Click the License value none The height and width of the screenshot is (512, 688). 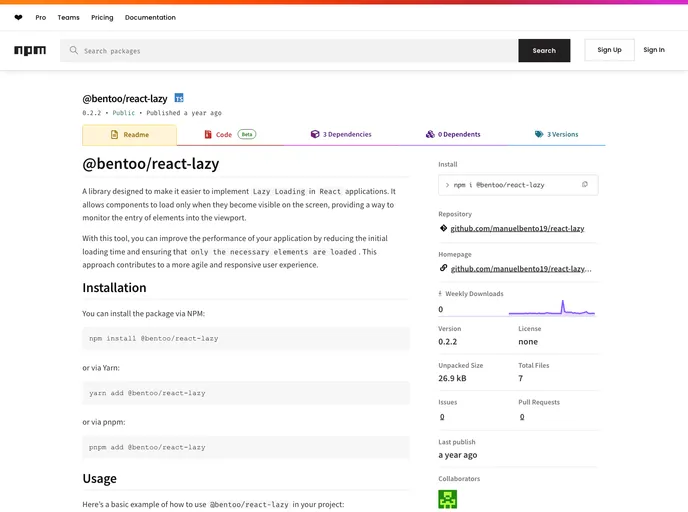[x=528, y=341]
